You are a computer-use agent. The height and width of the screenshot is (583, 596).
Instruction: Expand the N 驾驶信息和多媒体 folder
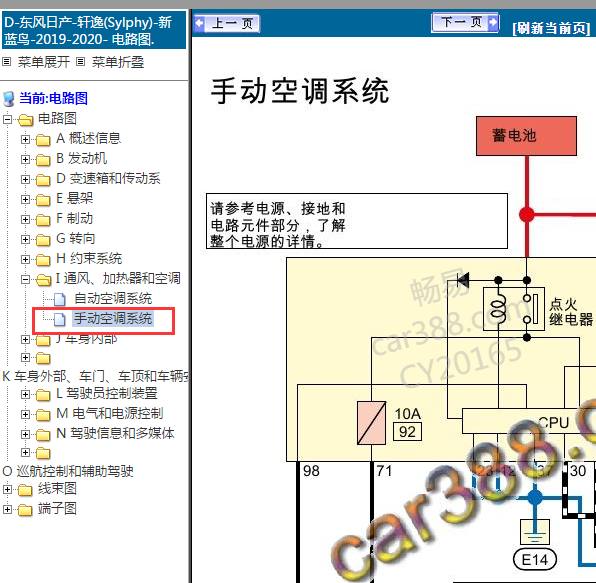25,434
